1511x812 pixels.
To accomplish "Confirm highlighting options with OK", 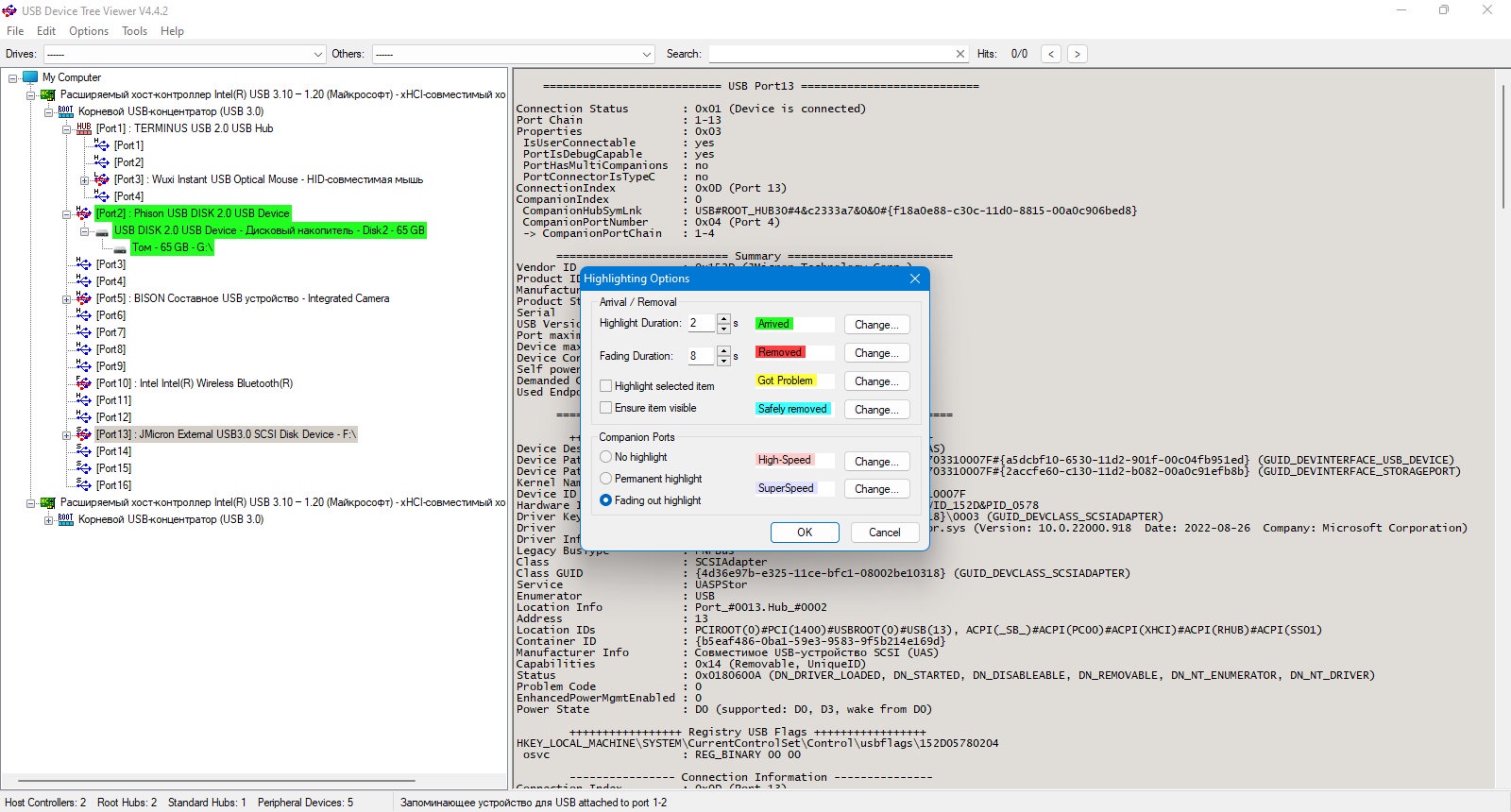I will click(x=805, y=533).
